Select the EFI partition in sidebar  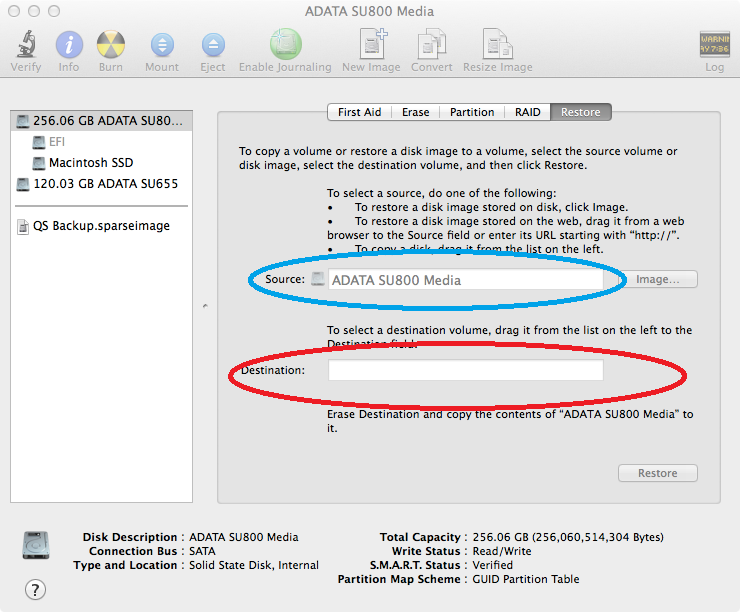point(101,142)
